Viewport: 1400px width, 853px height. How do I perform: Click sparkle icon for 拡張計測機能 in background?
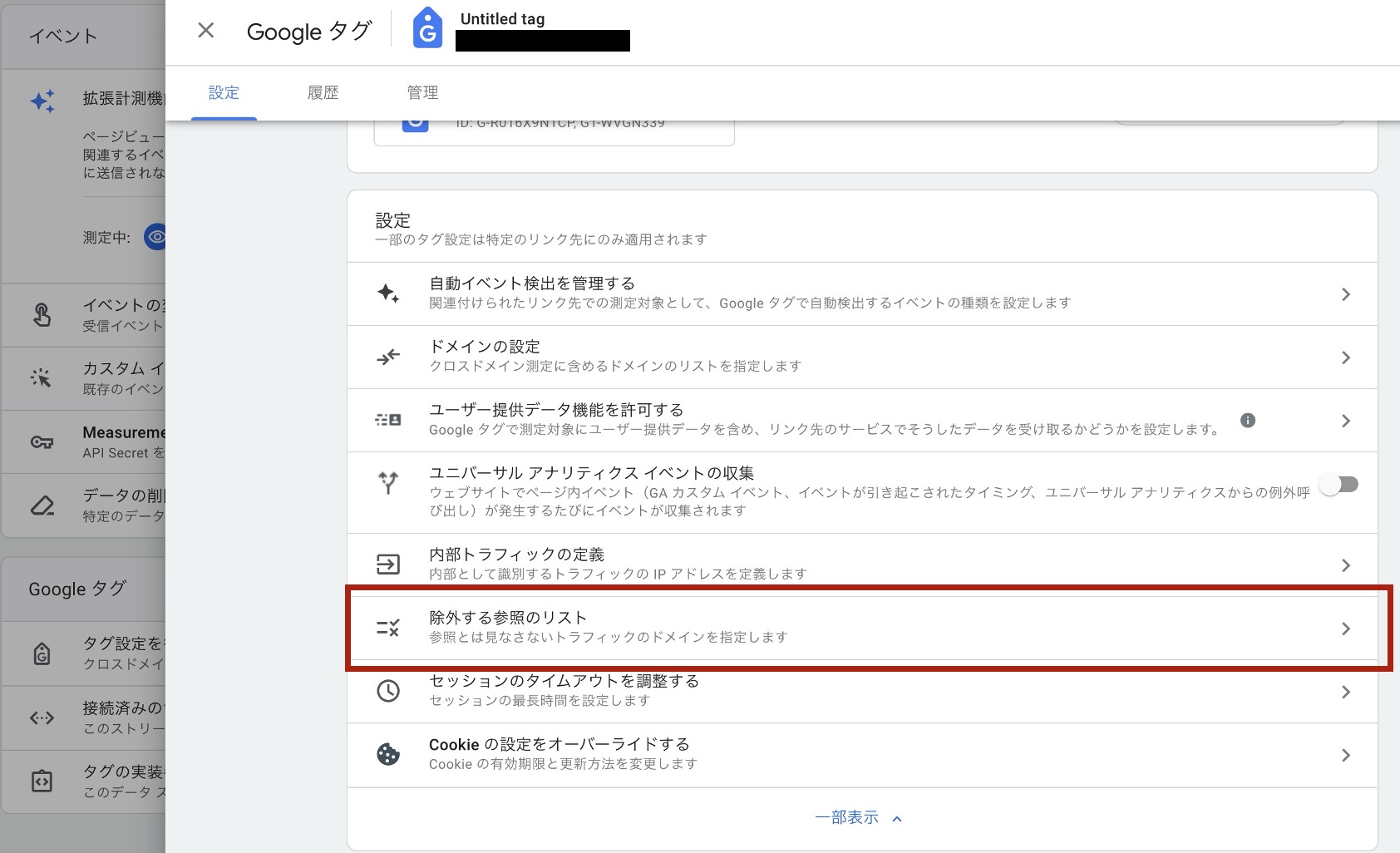point(42,101)
